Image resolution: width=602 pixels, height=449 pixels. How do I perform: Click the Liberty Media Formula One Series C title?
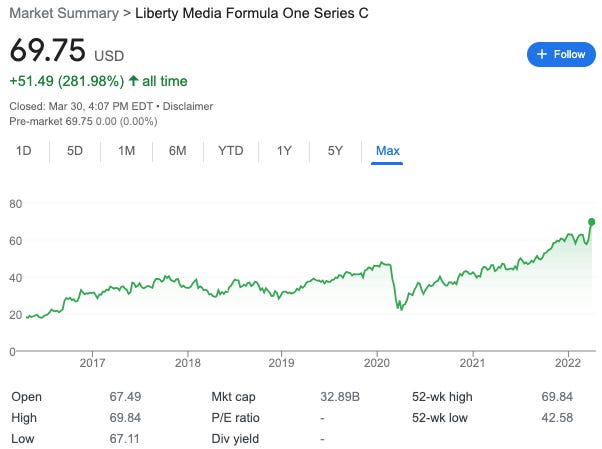point(251,13)
